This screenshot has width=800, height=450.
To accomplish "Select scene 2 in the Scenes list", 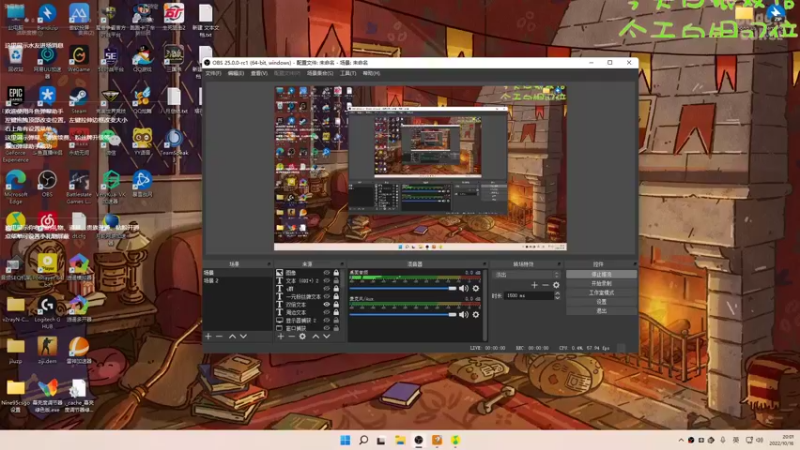I will (x=237, y=281).
